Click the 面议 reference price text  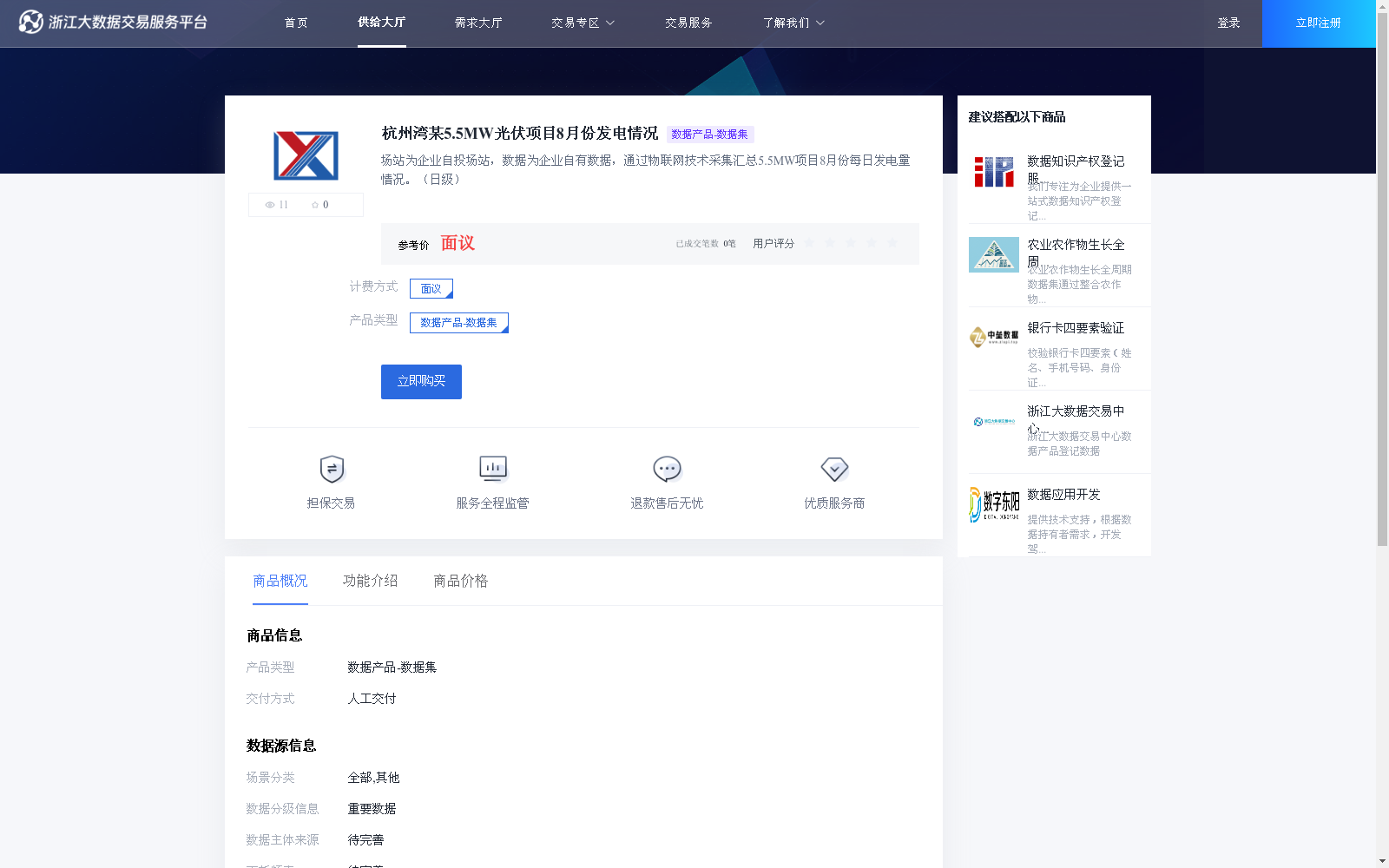[x=458, y=243]
